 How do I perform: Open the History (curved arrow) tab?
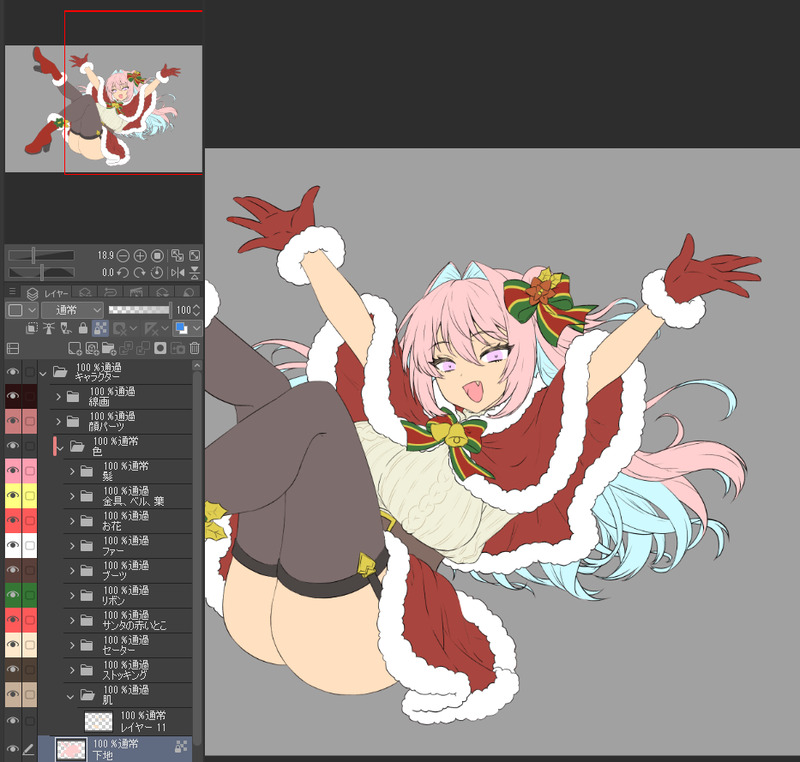(x=110, y=292)
